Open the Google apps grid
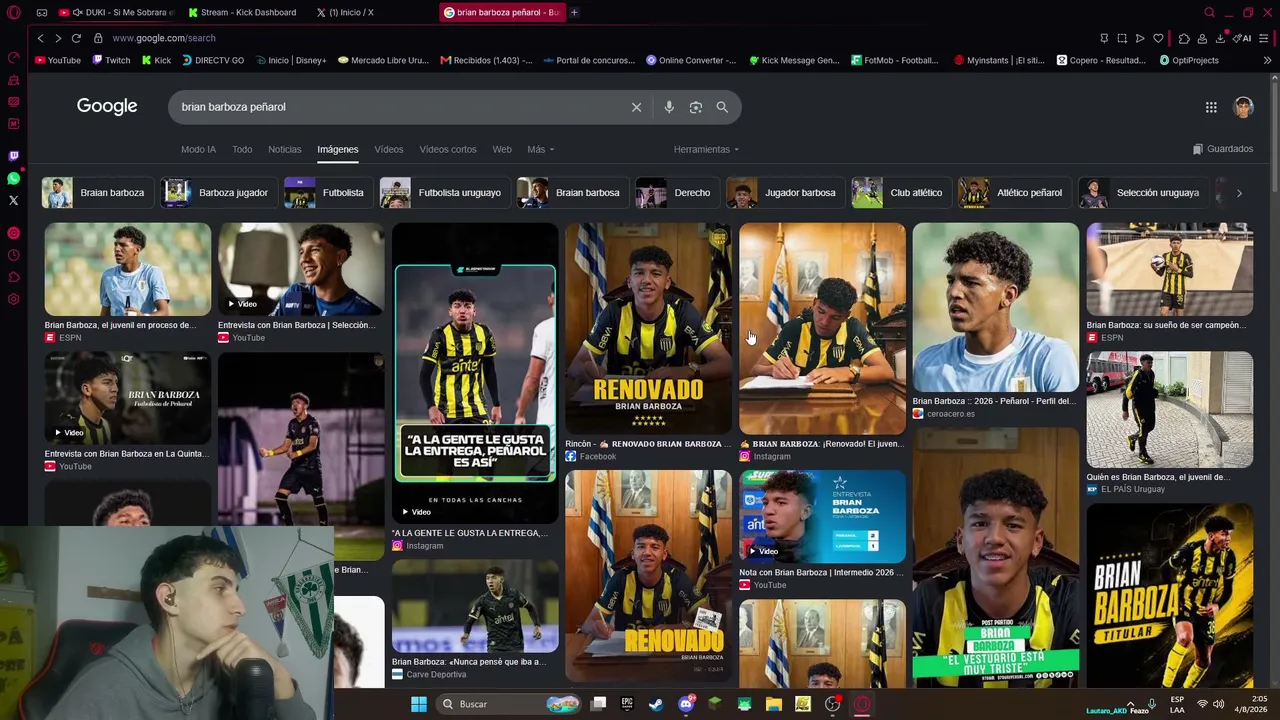1280x720 pixels. pos(1211,107)
